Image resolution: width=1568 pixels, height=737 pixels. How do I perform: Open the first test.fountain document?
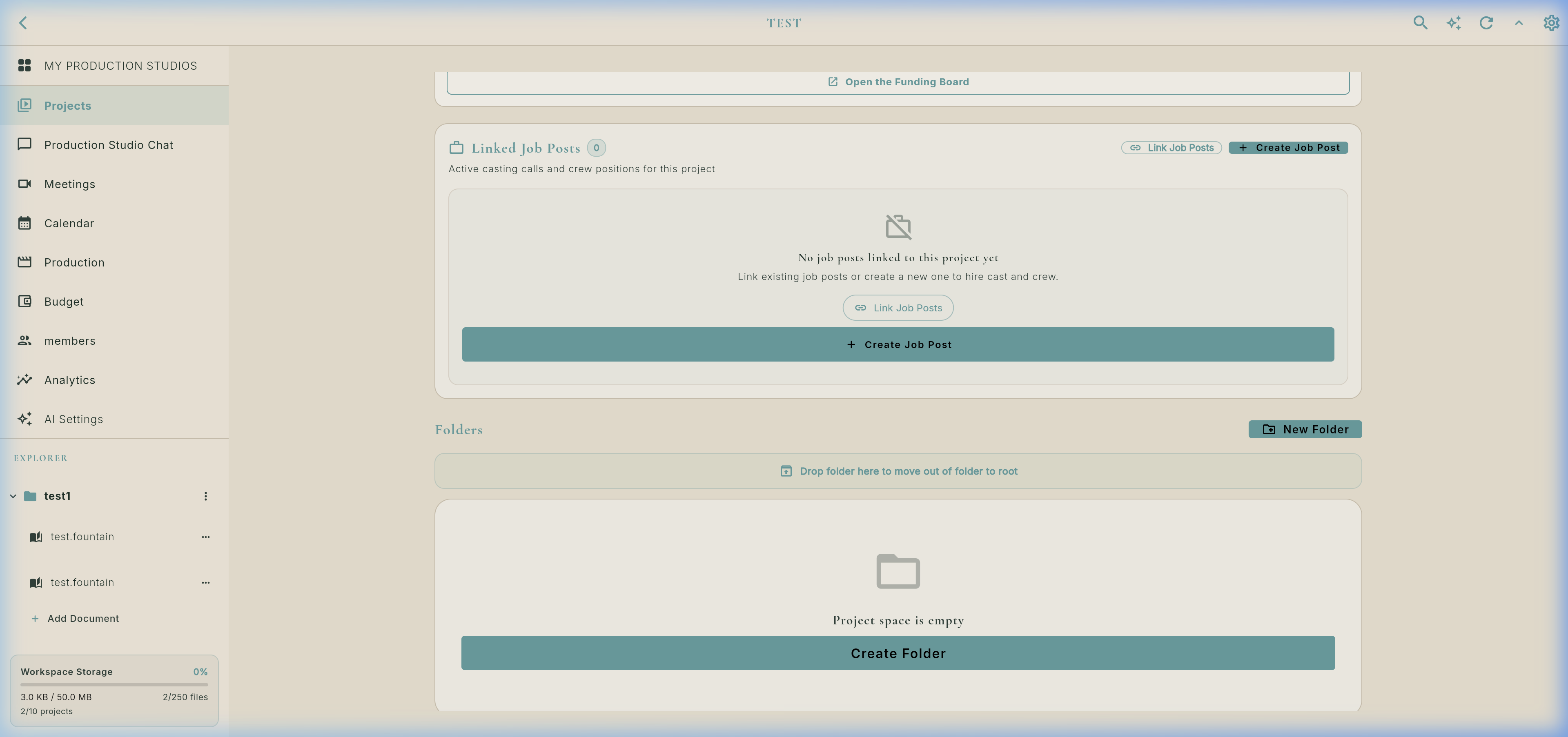coord(82,537)
